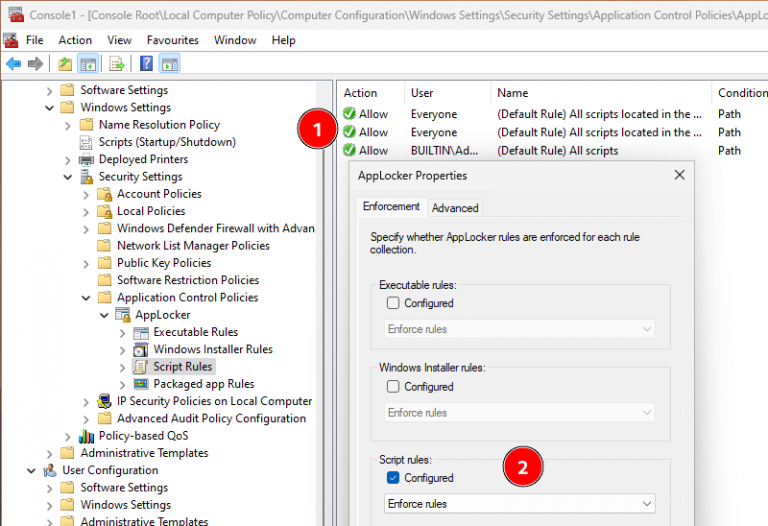This screenshot has height=526, width=768.
Task: Open the Windows Installer rules Enforce rules dropdown
Action: (520, 412)
